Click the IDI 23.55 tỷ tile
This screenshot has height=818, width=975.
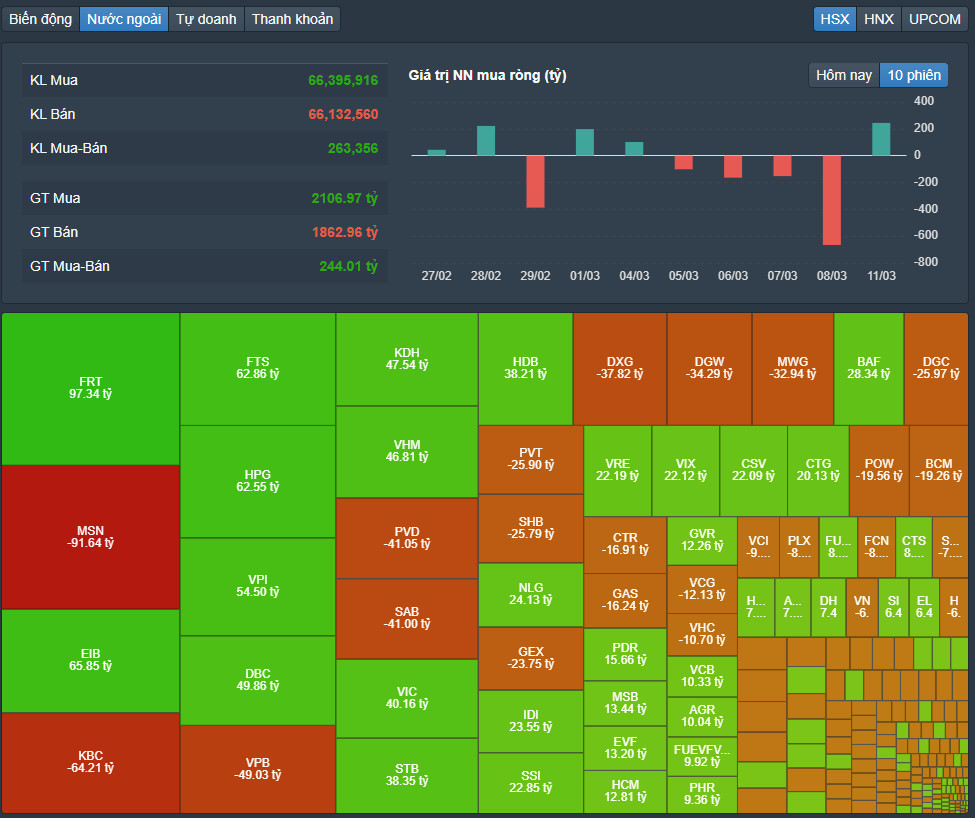coord(530,721)
